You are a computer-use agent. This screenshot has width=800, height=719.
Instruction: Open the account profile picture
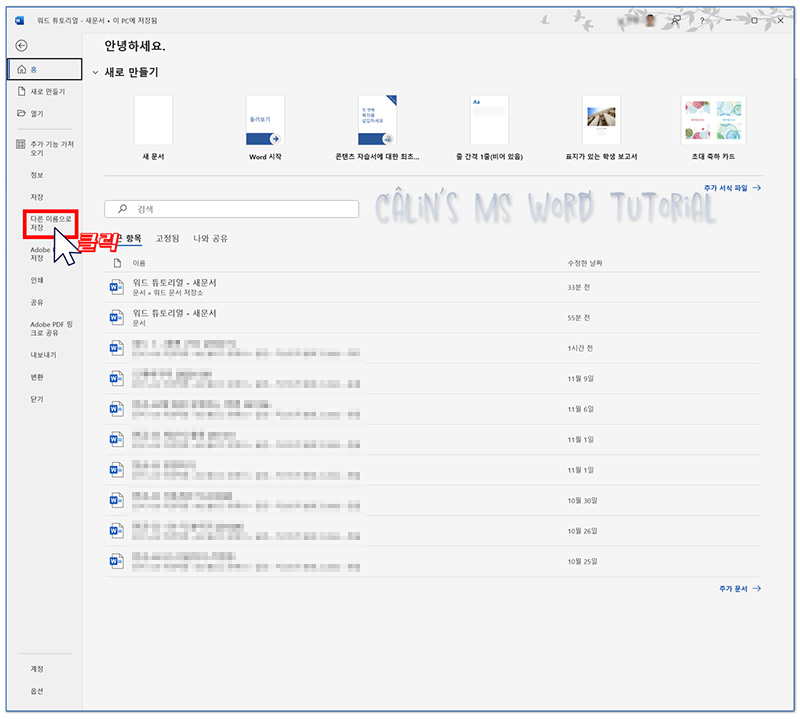650,20
